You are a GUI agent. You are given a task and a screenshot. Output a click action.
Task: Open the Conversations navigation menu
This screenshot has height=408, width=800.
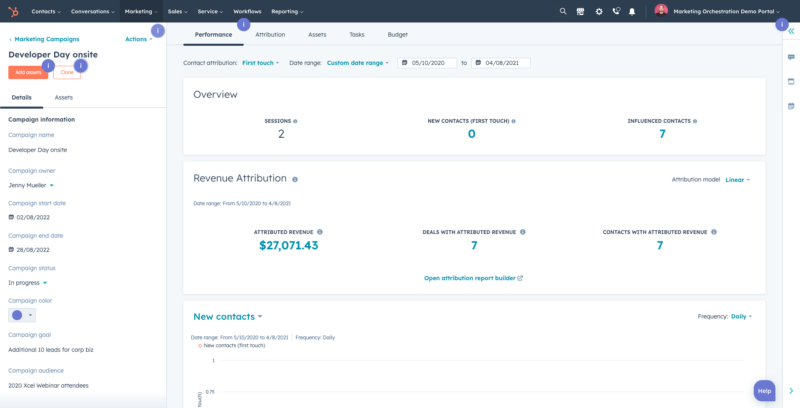92,11
